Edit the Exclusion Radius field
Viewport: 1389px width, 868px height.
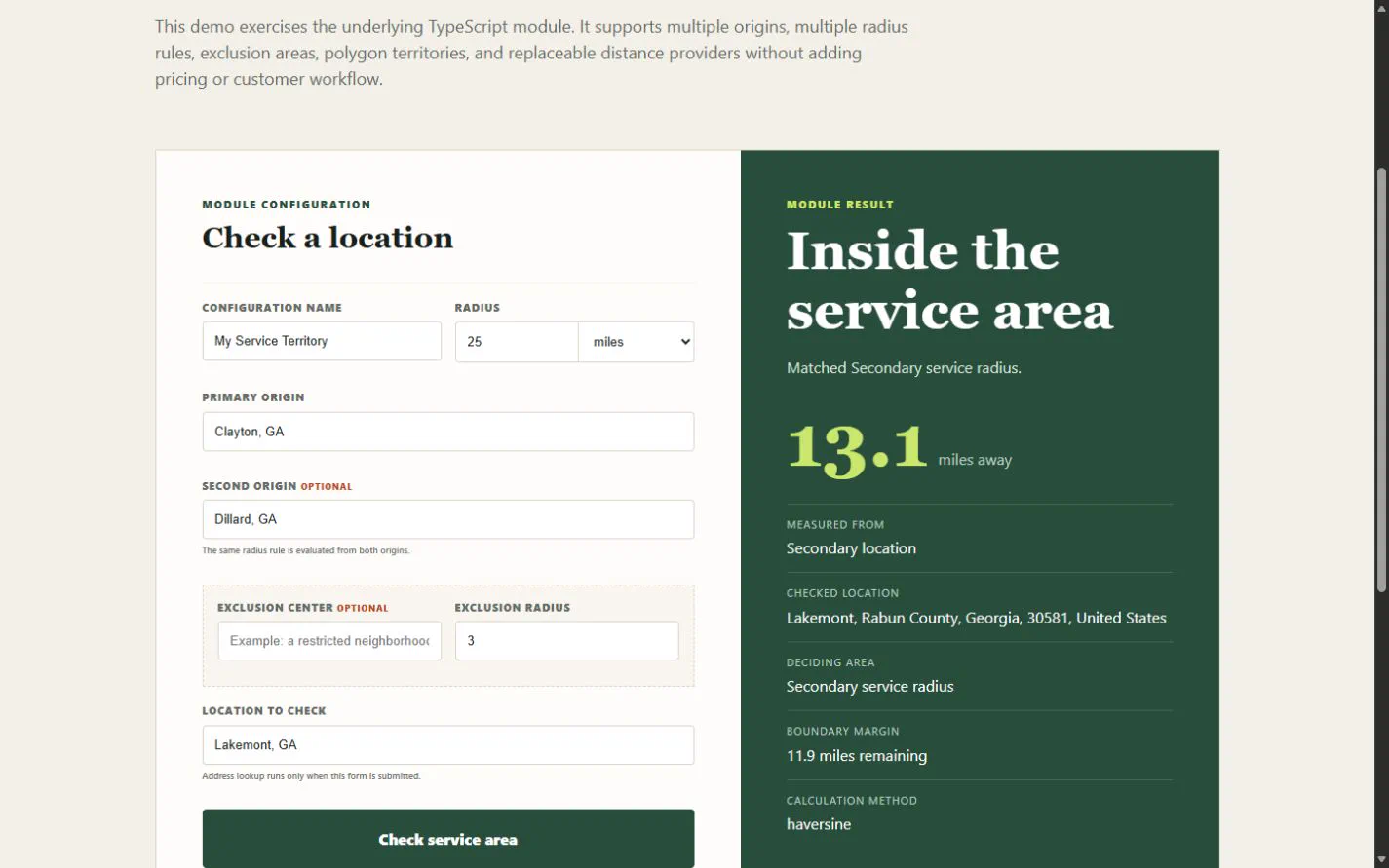click(567, 641)
